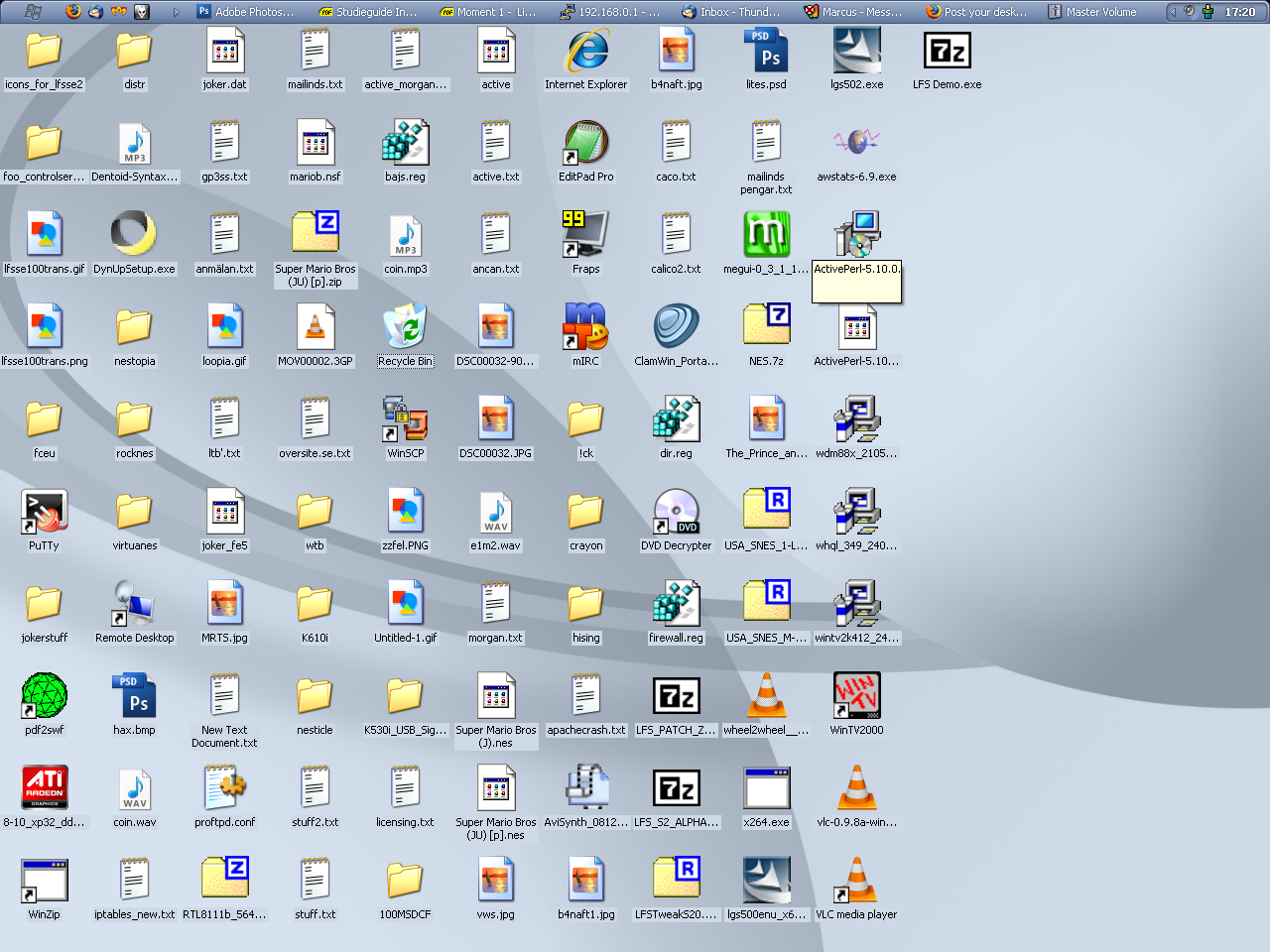The image size is (1270, 952).
Task: Select the K610i folder
Action: point(315,604)
